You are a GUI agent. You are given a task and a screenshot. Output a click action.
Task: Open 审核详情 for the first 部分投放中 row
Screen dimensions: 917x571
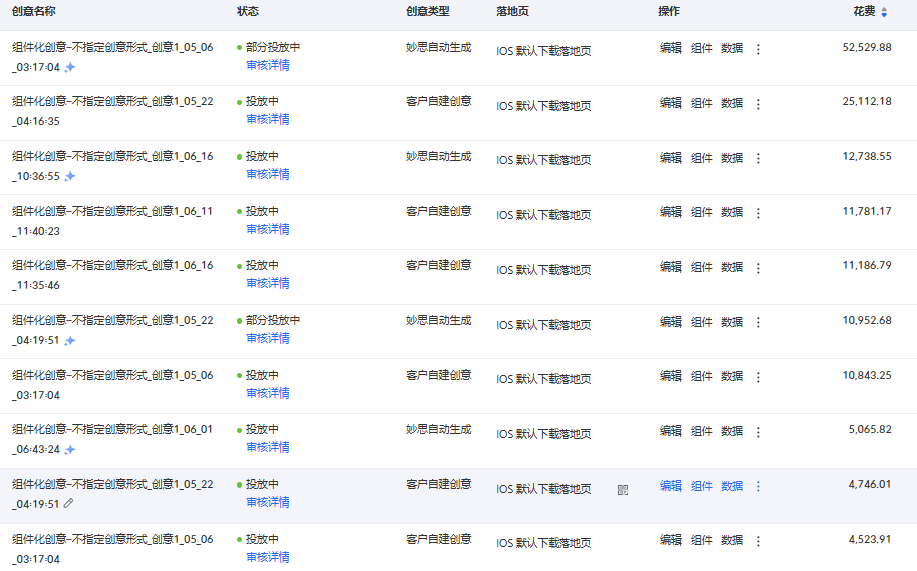tap(268, 65)
